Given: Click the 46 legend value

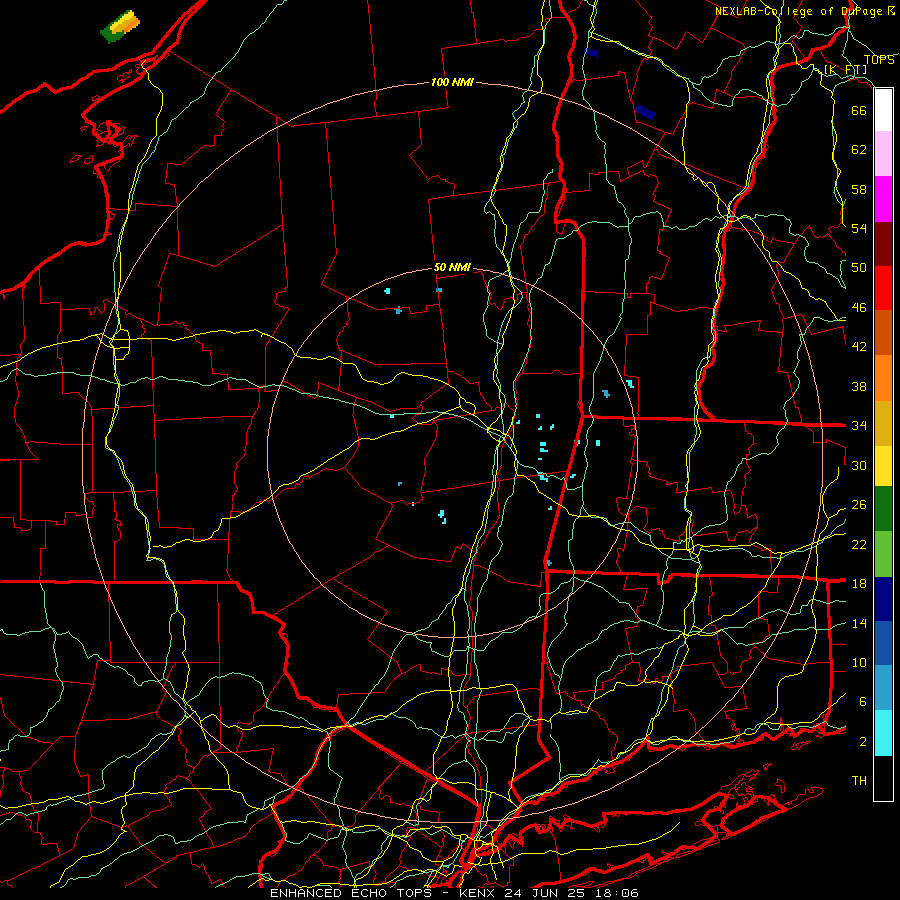Looking at the screenshot, I should [x=859, y=307].
